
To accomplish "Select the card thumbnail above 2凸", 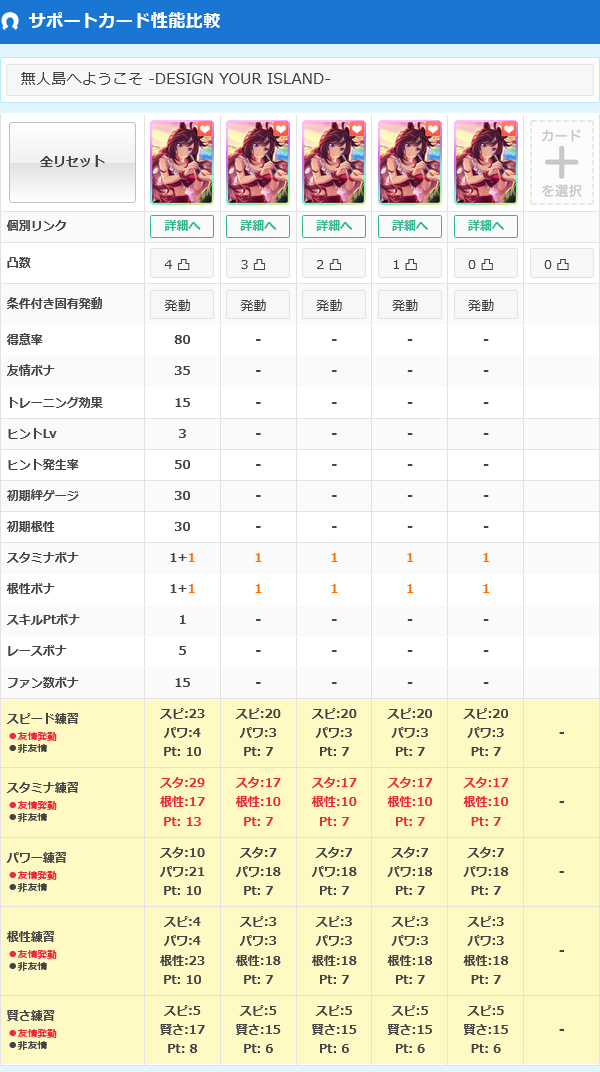I will pyautogui.click(x=333, y=163).
